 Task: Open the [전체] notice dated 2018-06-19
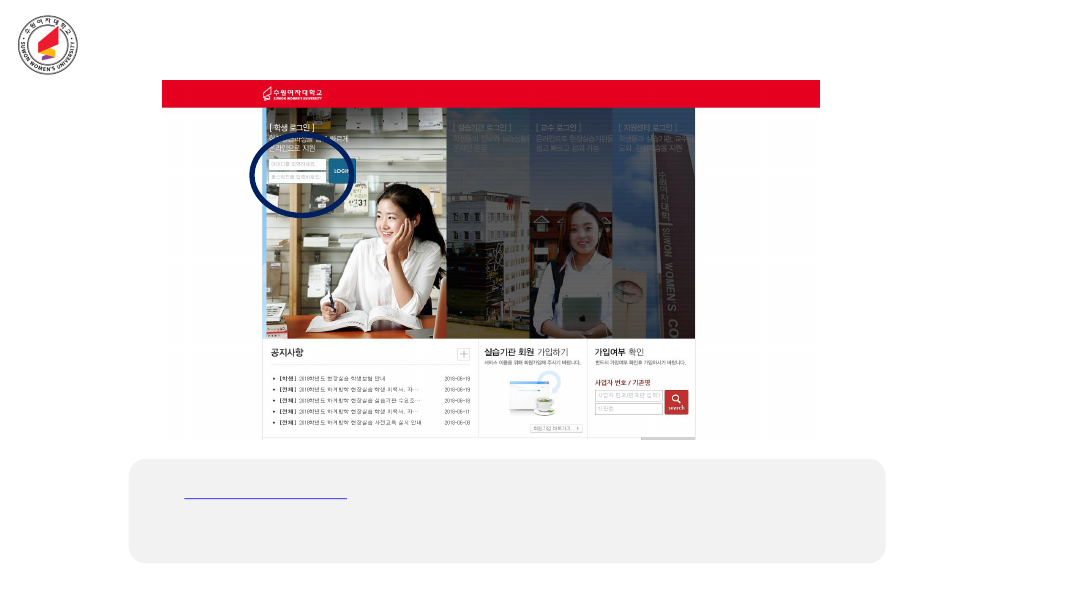coord(349,390)
